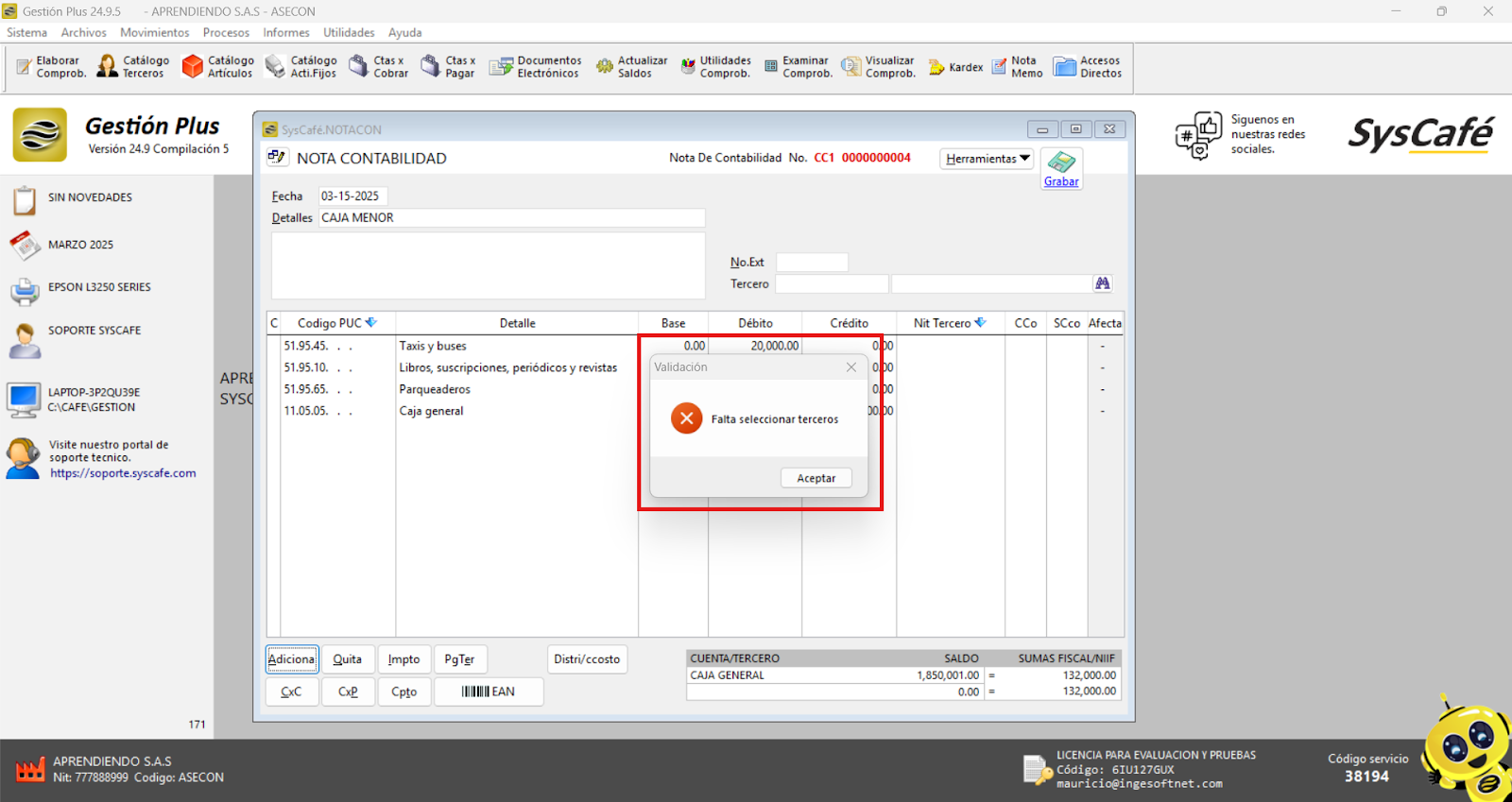Open the Catálogo Artículos toolbar icon
This screenshot has height=802, width=1512.
(217, 66)
